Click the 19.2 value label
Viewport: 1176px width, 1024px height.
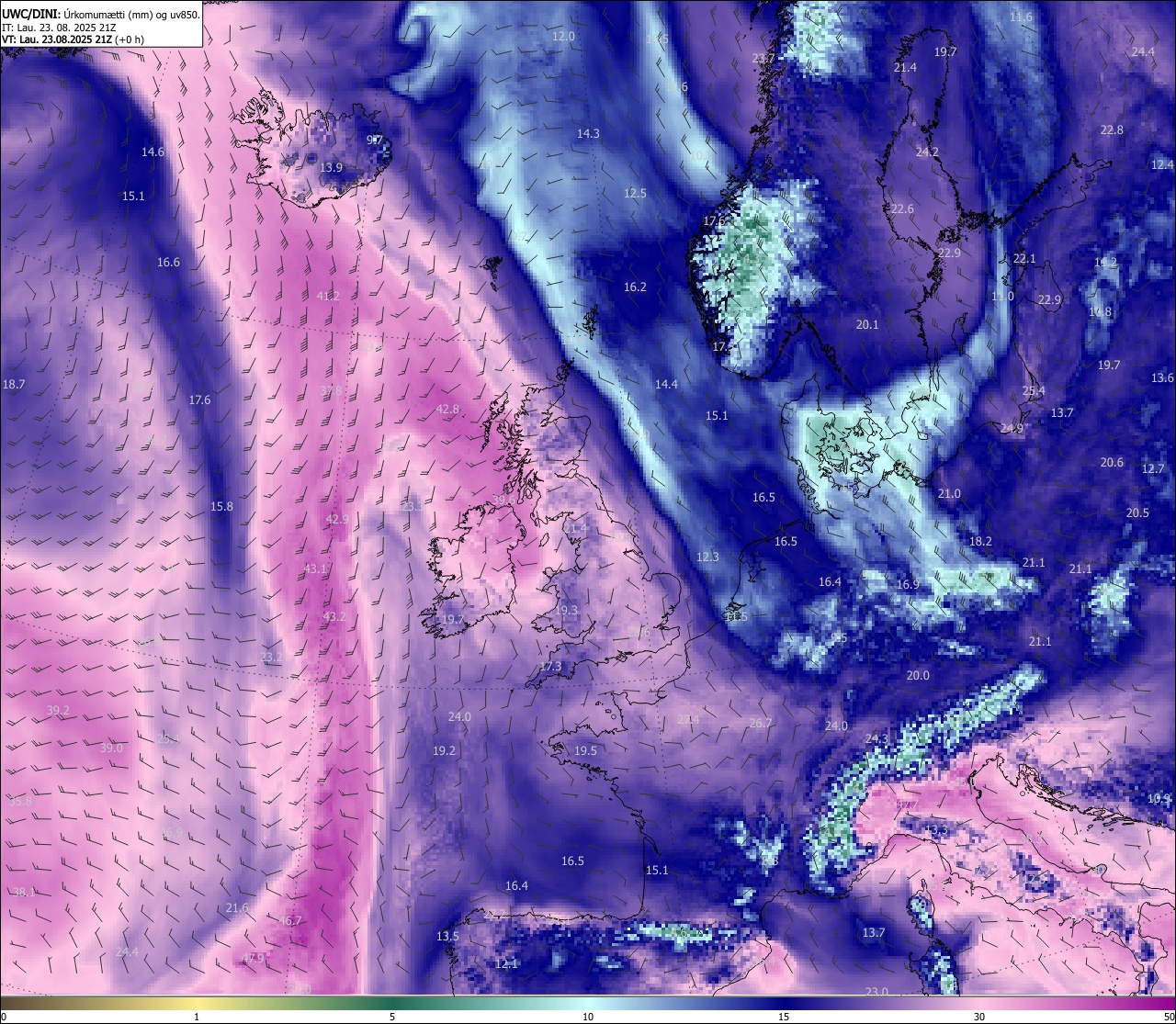(x=444, y=750)
